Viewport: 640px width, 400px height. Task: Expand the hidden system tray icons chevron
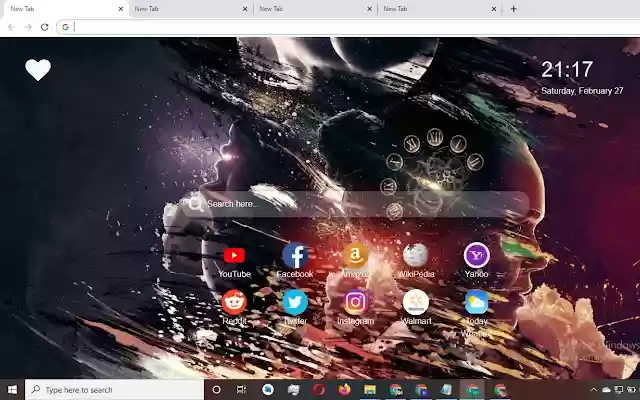[x=594, y=390]
